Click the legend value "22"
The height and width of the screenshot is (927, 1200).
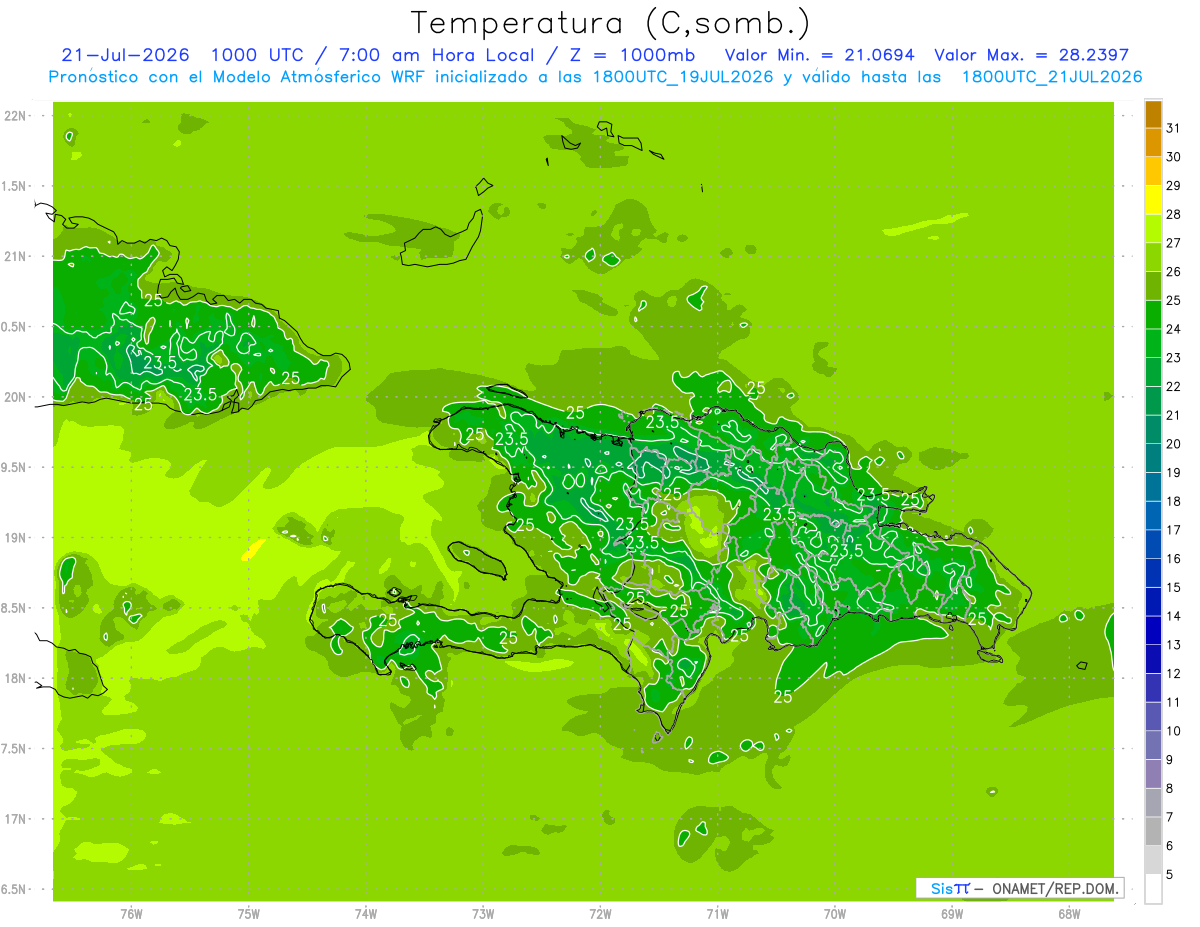click(1174, 387)
